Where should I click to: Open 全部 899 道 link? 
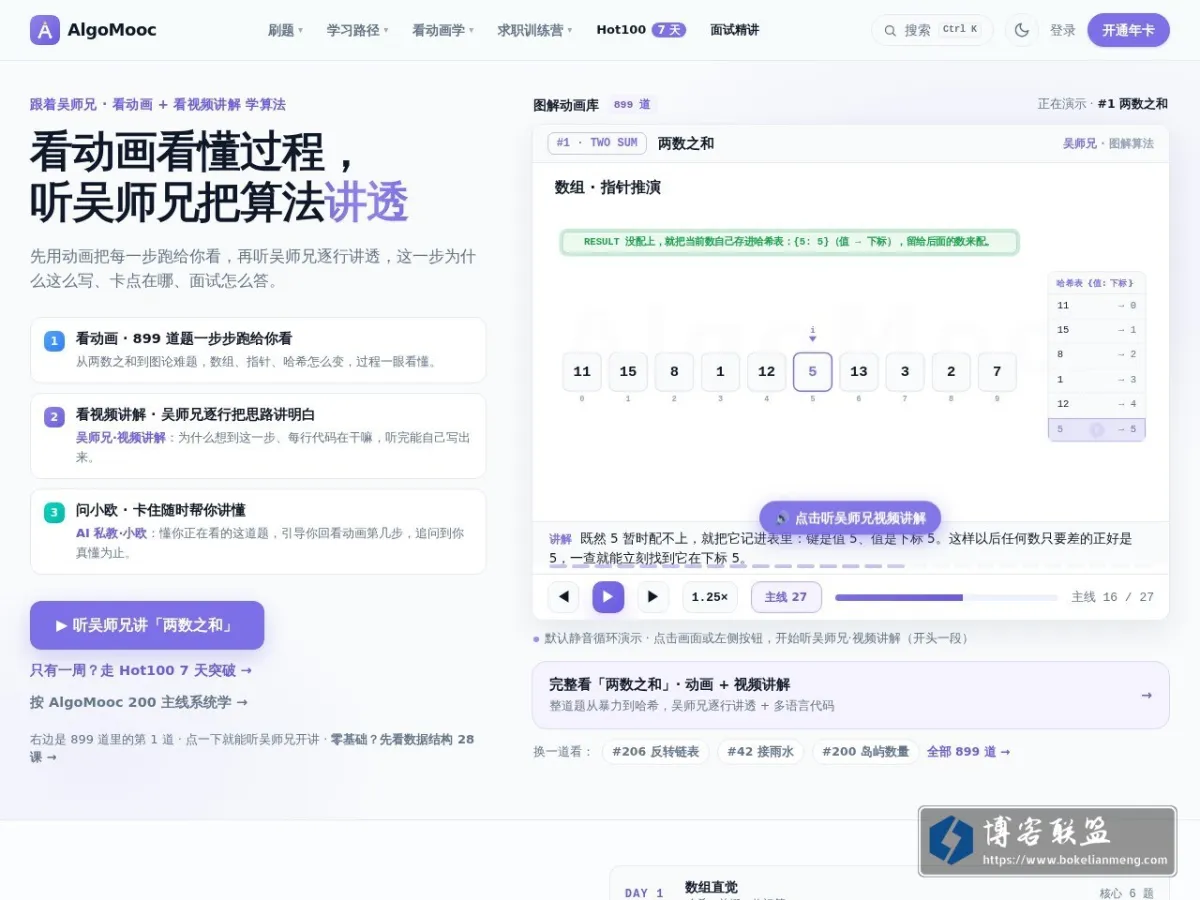968,752
